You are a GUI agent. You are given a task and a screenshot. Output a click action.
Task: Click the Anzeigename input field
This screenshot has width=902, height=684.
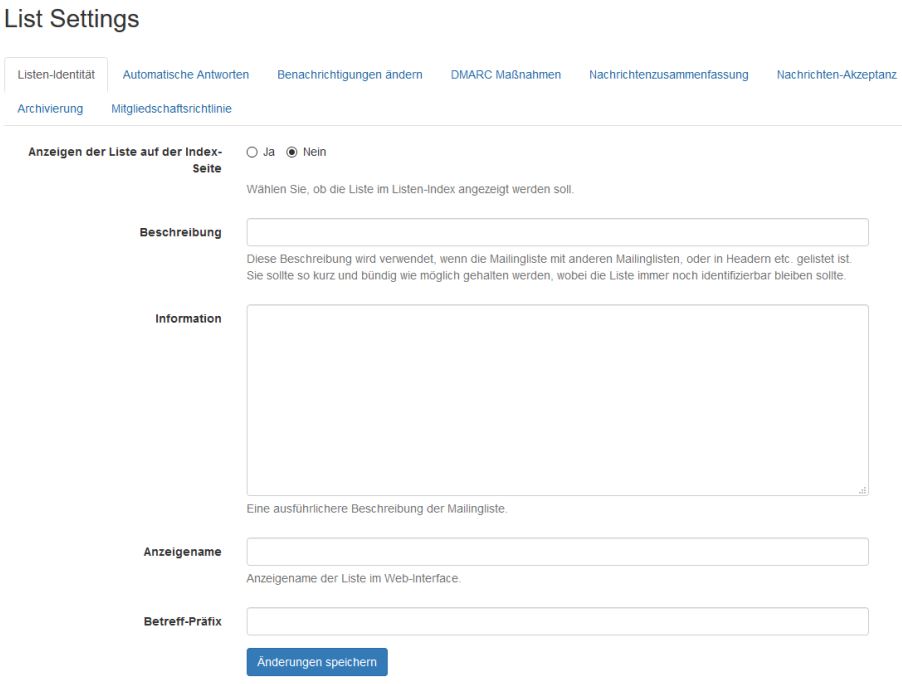point(557,552)
